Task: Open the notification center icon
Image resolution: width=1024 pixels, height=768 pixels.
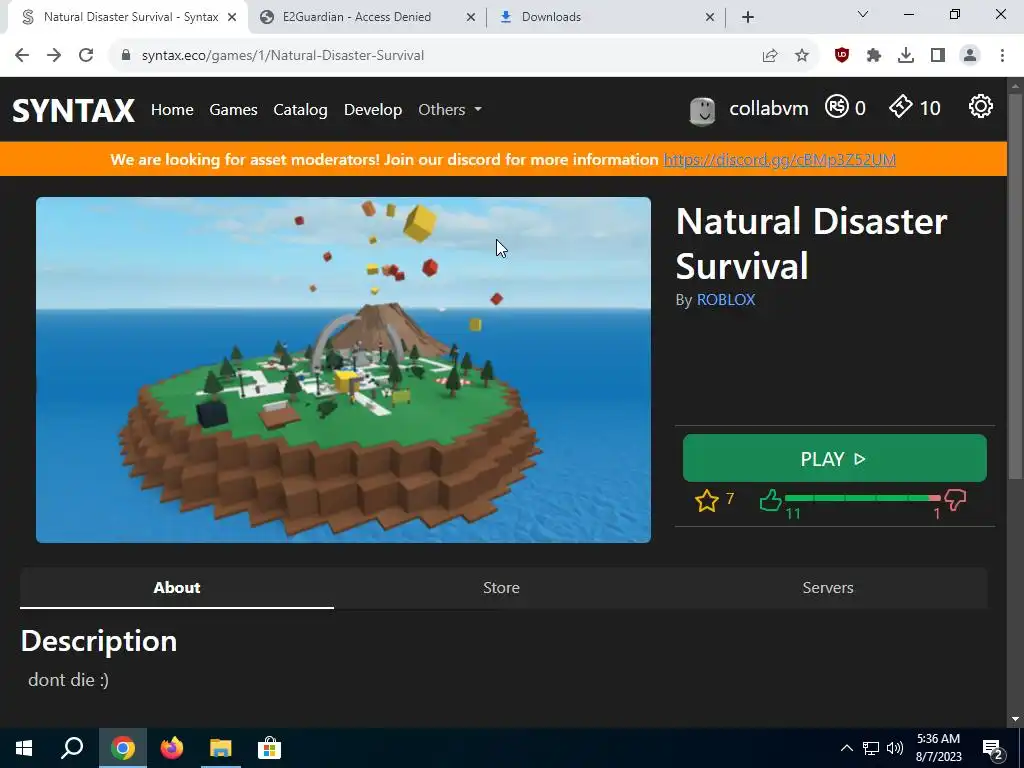Action: (993, 749)
